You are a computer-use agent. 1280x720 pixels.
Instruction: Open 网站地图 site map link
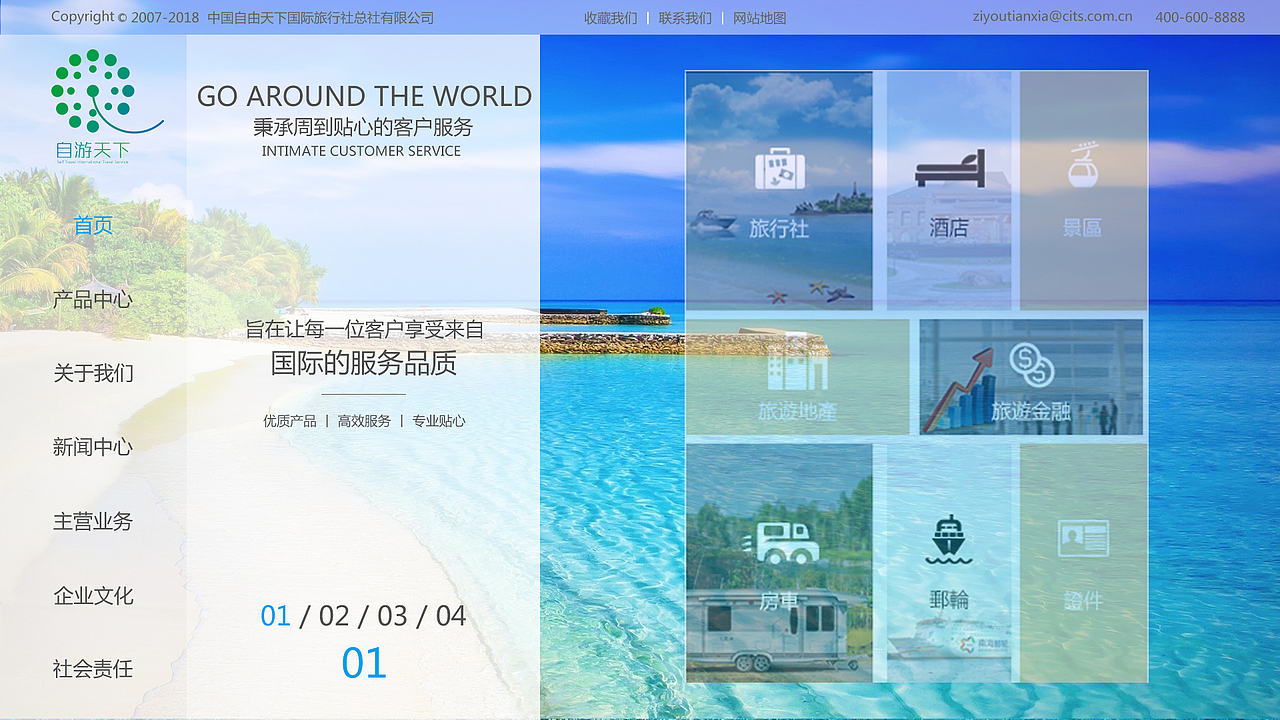(x=759, y=17)
